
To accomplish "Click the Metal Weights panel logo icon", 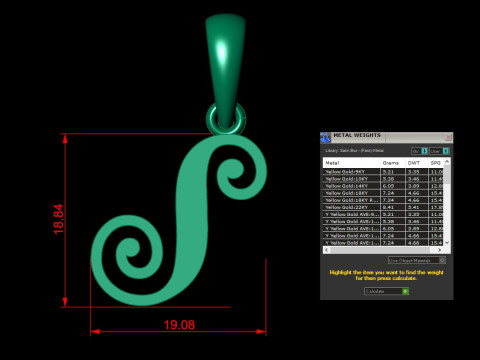I will pos(325,137).
